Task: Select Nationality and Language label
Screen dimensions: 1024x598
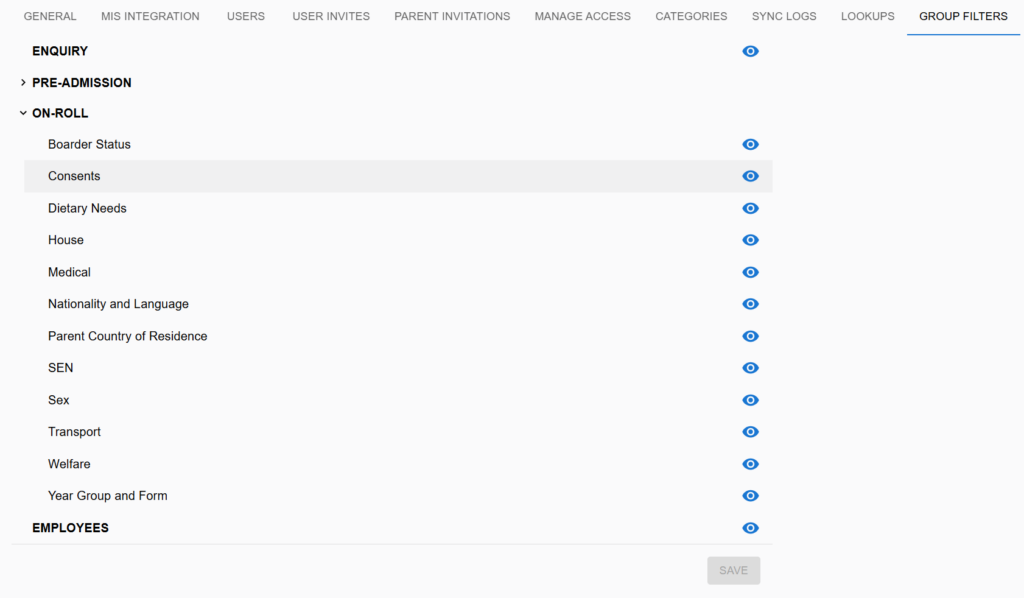Action: point(118,304)
